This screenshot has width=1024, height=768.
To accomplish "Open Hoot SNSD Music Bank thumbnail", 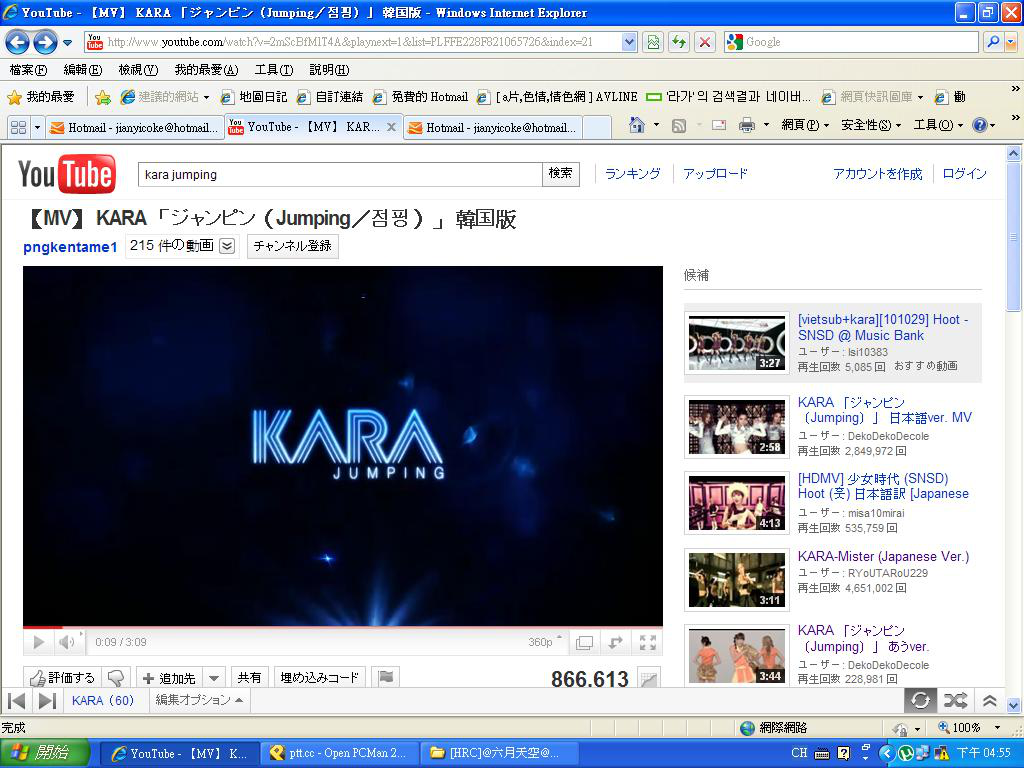I will tap(737, 343).
